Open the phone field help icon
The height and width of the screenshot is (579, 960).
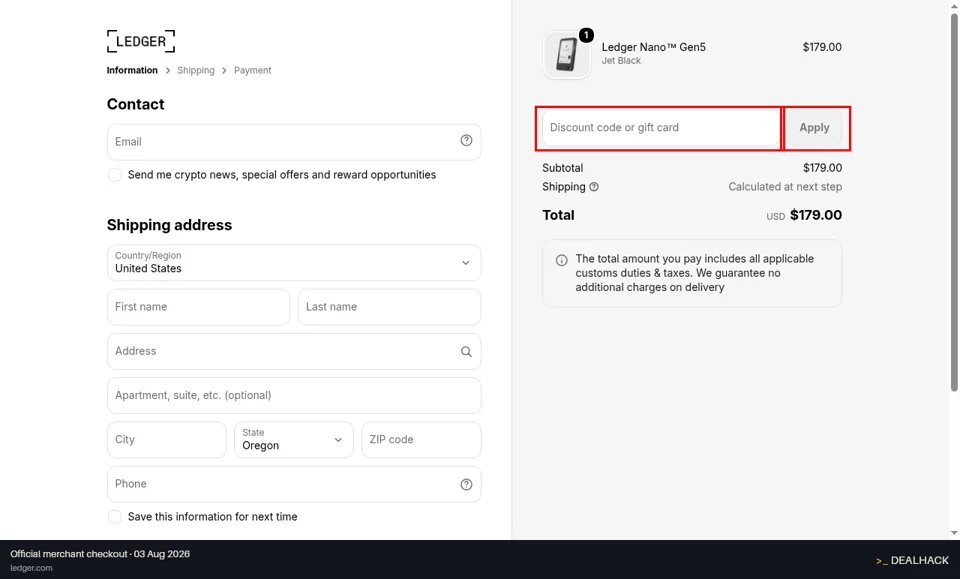tap(466, 484)
